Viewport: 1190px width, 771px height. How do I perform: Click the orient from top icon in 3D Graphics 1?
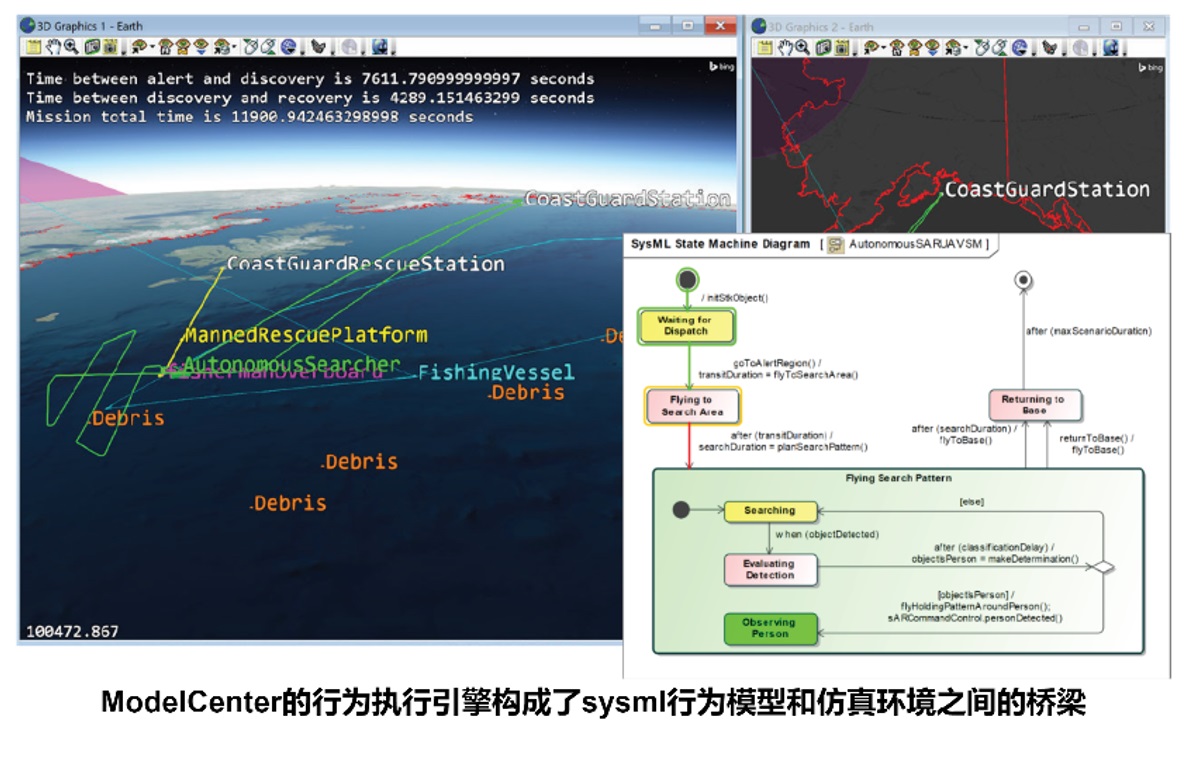pyautogui.click(x=201, y=47)
